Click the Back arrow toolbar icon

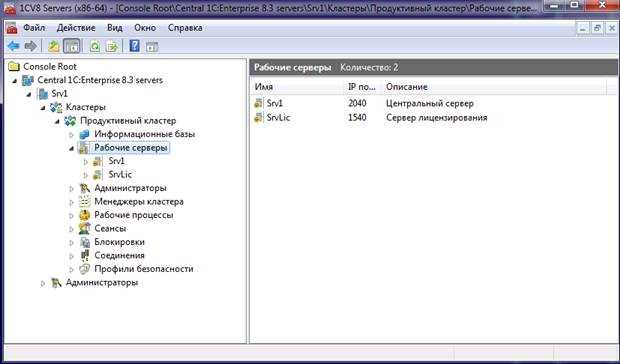click(13, 47)
